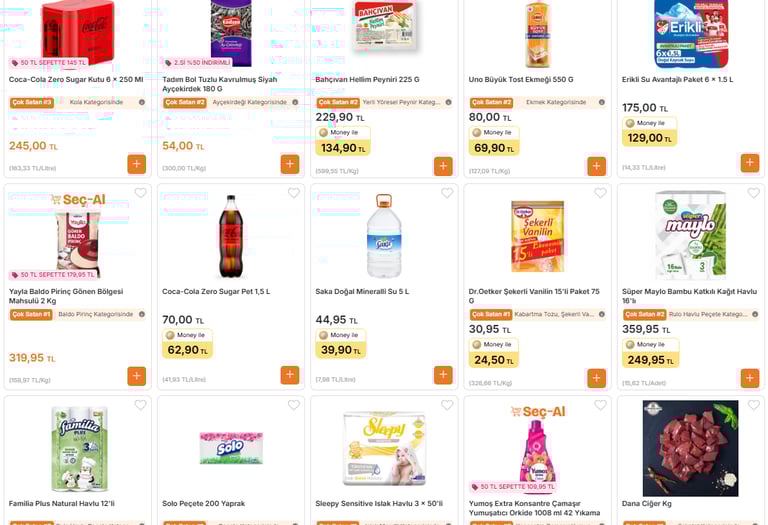768x525 pixels.
Task: Show info for Kola Kategorisinde best-seller badge
Action: pos(142,102)
